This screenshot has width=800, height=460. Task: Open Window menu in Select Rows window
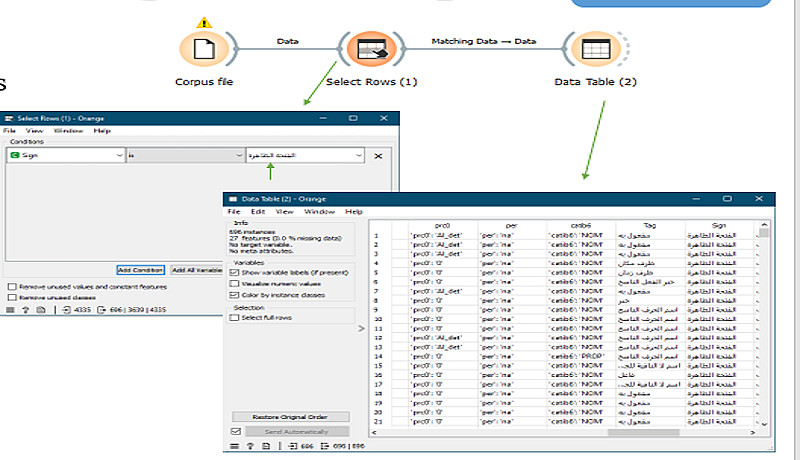point(68,131)
